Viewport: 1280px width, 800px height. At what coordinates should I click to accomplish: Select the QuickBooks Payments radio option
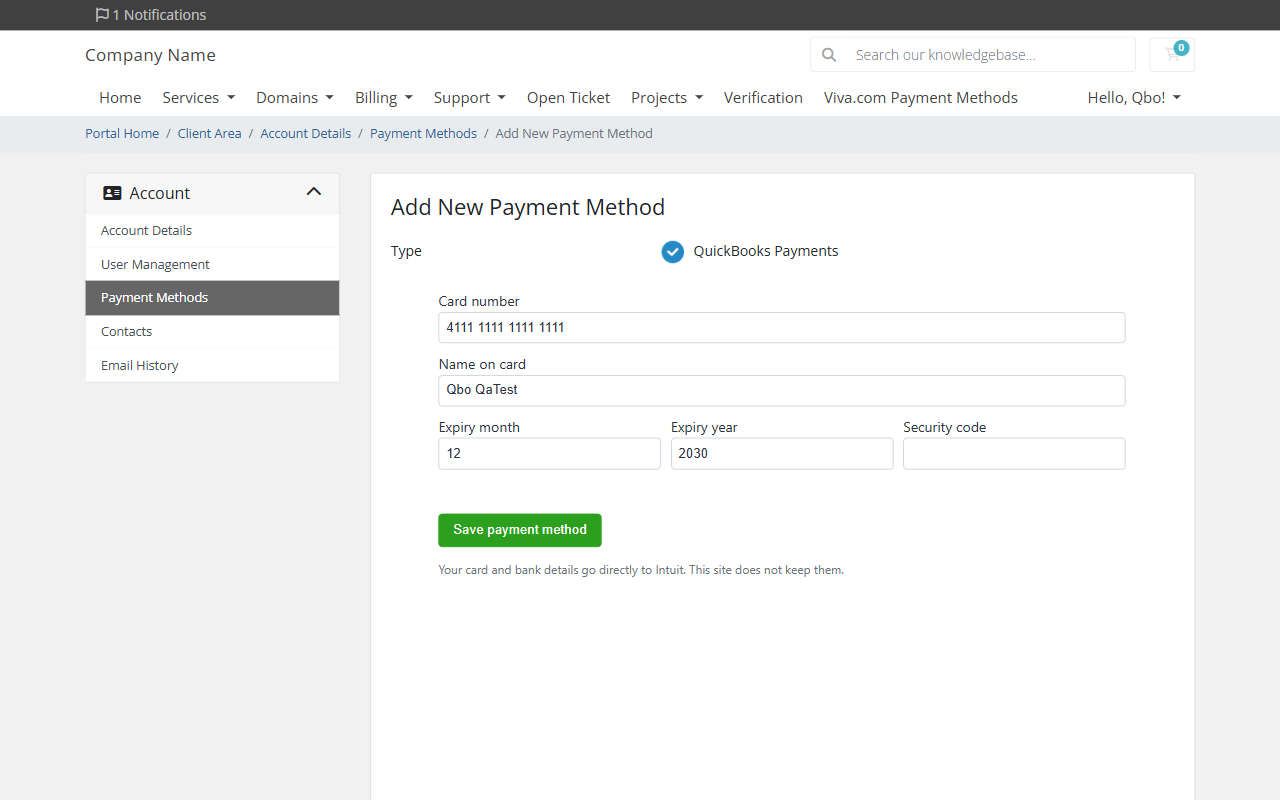672,252
